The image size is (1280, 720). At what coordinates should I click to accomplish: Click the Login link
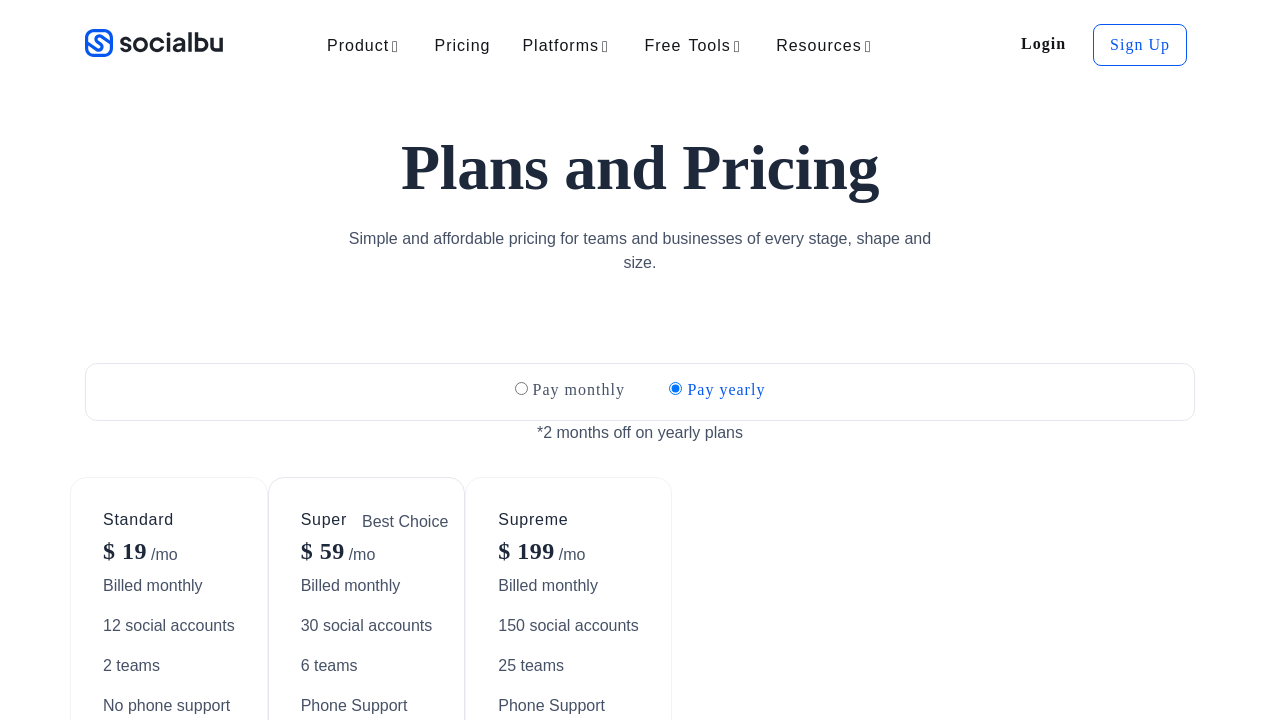1043,44
